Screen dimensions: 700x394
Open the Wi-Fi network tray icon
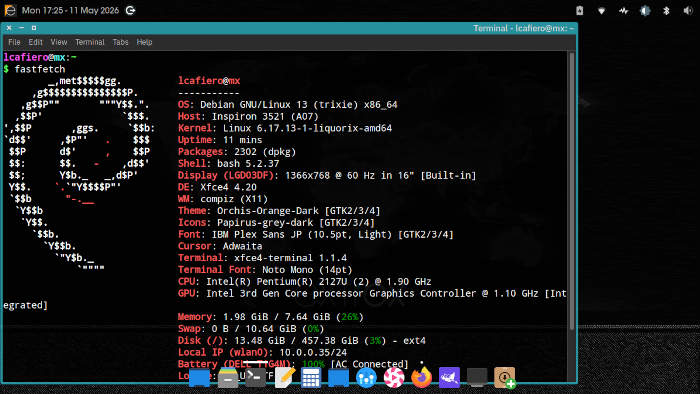tap(601, 10)
